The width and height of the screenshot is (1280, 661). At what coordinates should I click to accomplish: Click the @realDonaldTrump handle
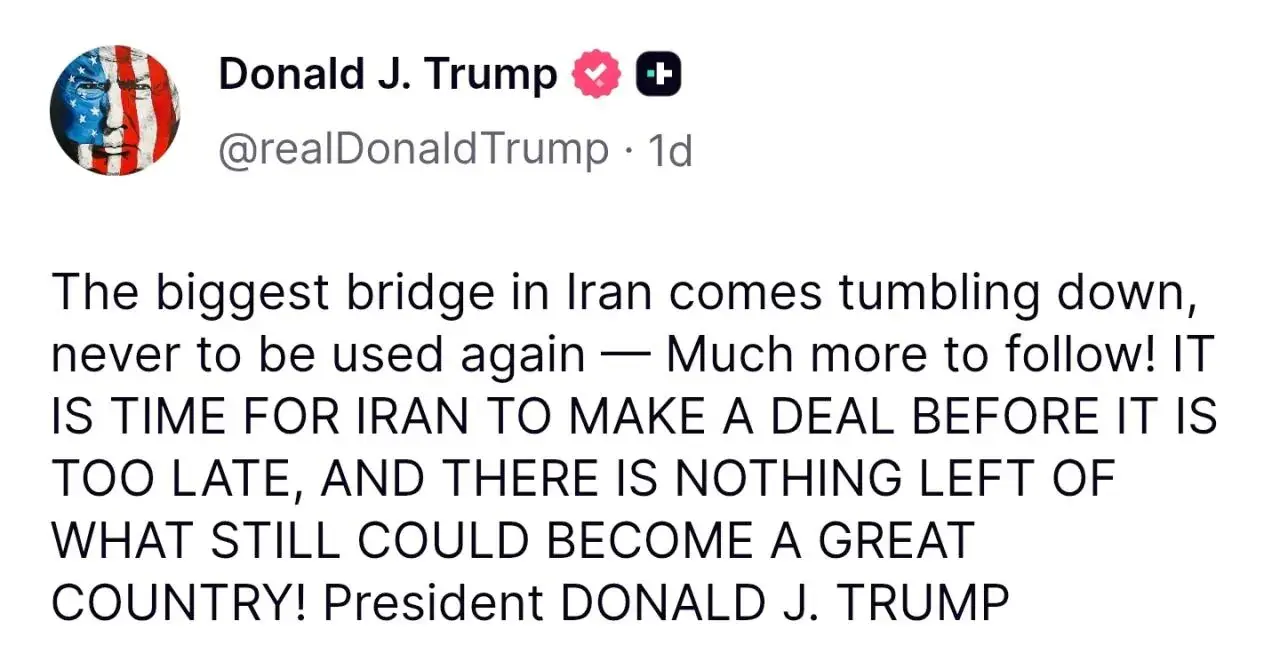[413, 150]
